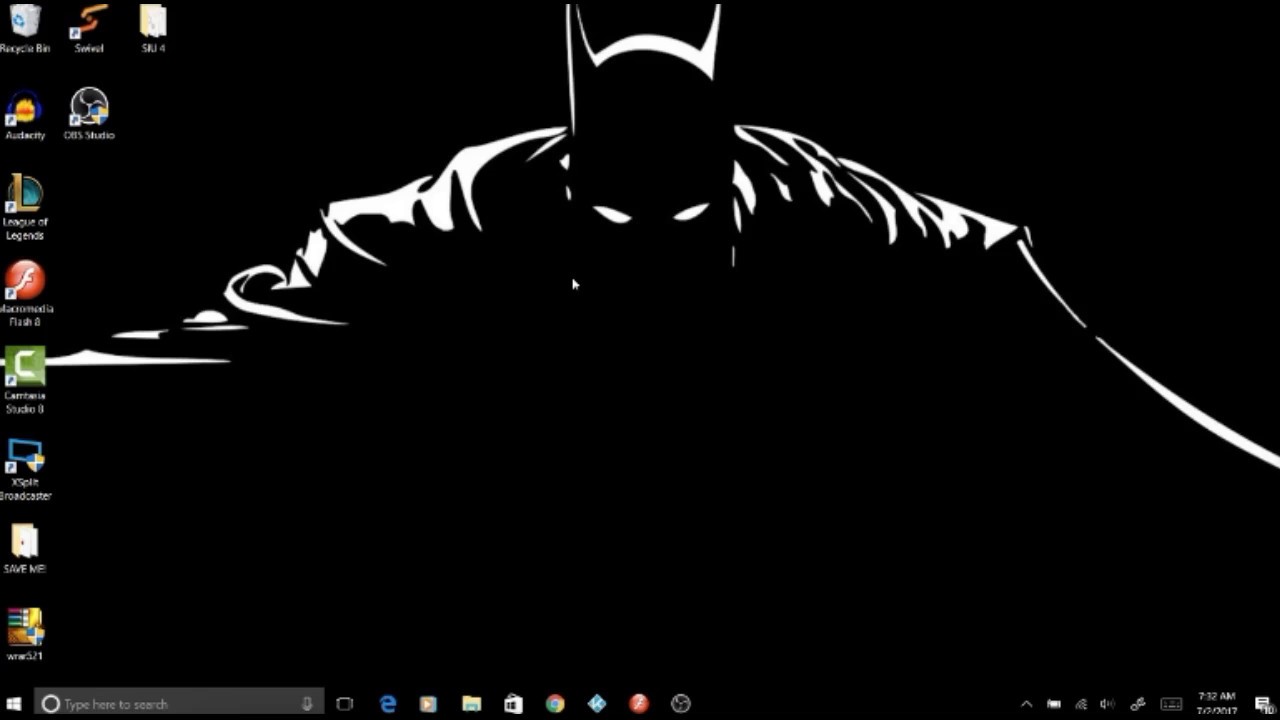The width and height of the screenshot is (1280, 720).
Task: Launch Google Chrome from the taskbar
Action: click(555, 704)
